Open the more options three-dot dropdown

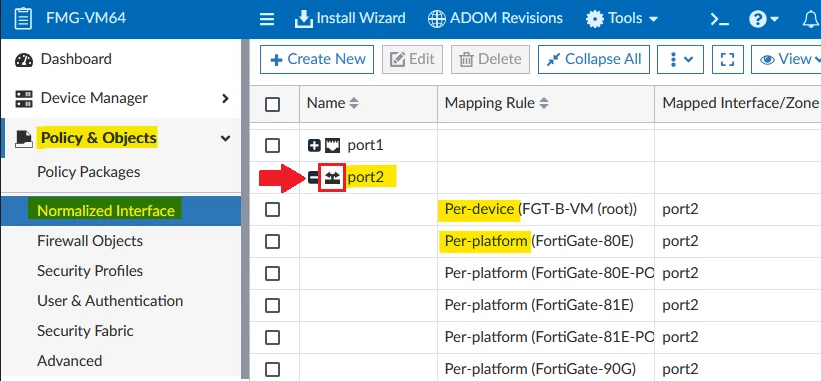(681, 59)
